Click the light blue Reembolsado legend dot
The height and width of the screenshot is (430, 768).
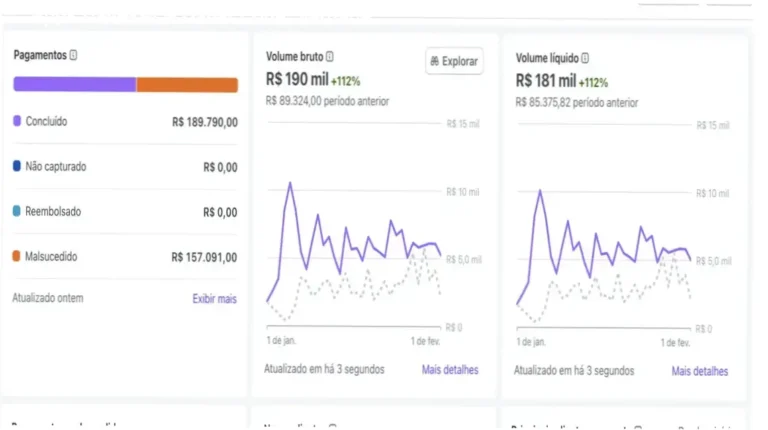pyautogui.click(x=17, y=211)
